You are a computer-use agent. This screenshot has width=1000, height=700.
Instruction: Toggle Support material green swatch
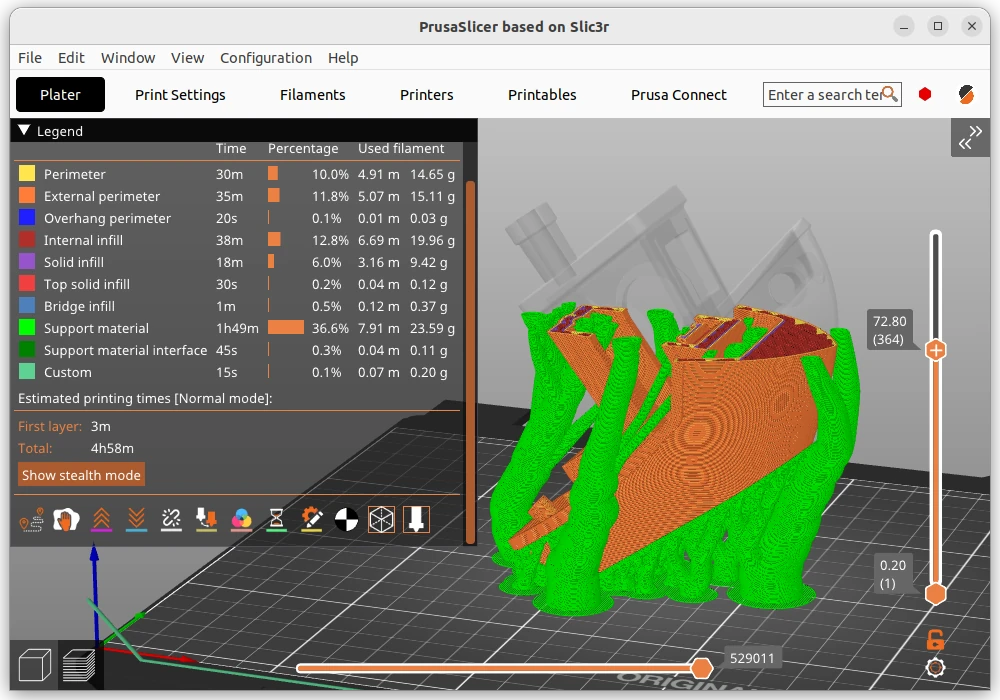tap(27, 328)
